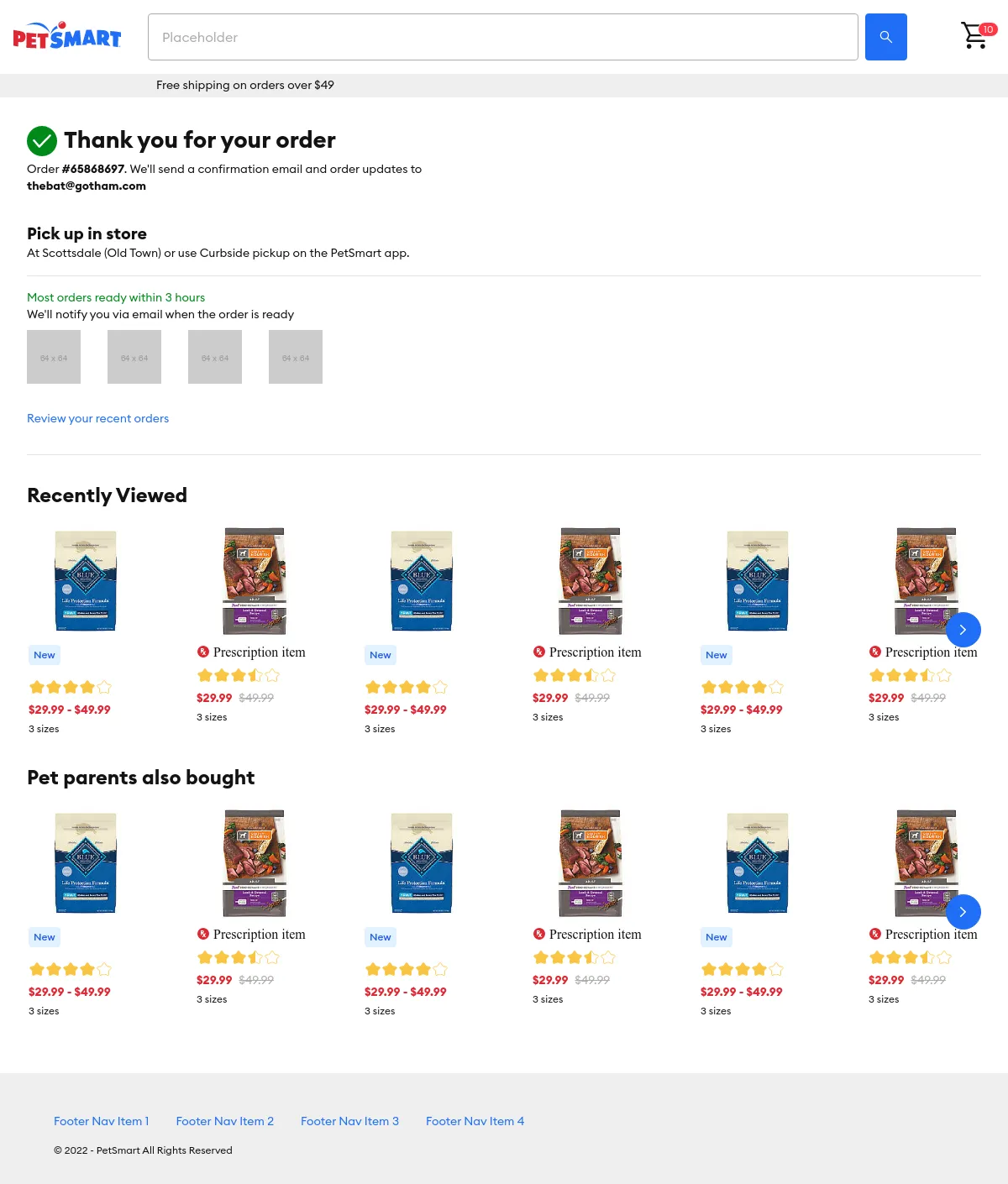
Task: Click the green order confirmation checkmark
Action: click(42, 141)
